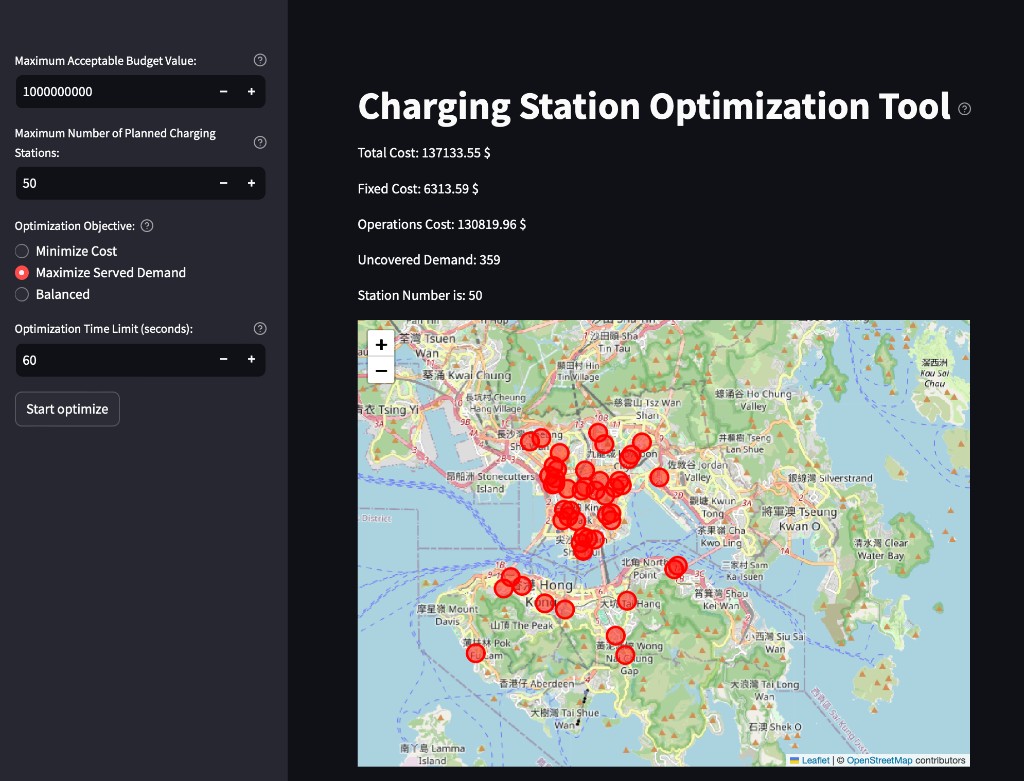1024x781 pixels.
Task: Click the Aberdeen map label
Action: coord(537,683)
